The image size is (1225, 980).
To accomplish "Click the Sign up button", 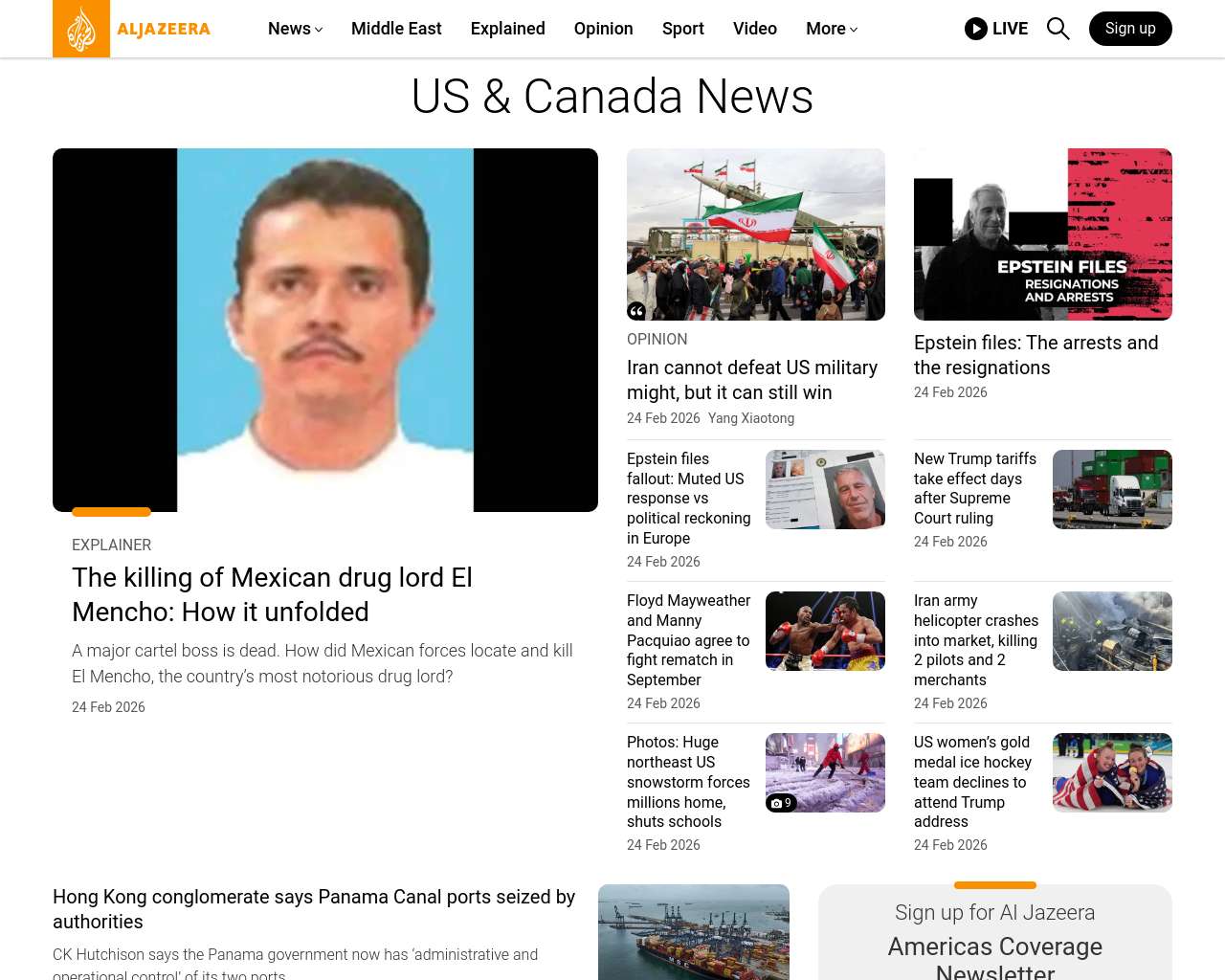I will point(1129,29).
